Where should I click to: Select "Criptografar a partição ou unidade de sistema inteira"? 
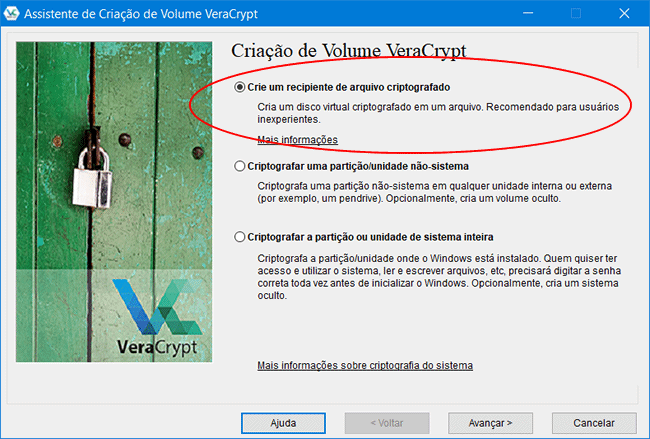coord(239,237)
